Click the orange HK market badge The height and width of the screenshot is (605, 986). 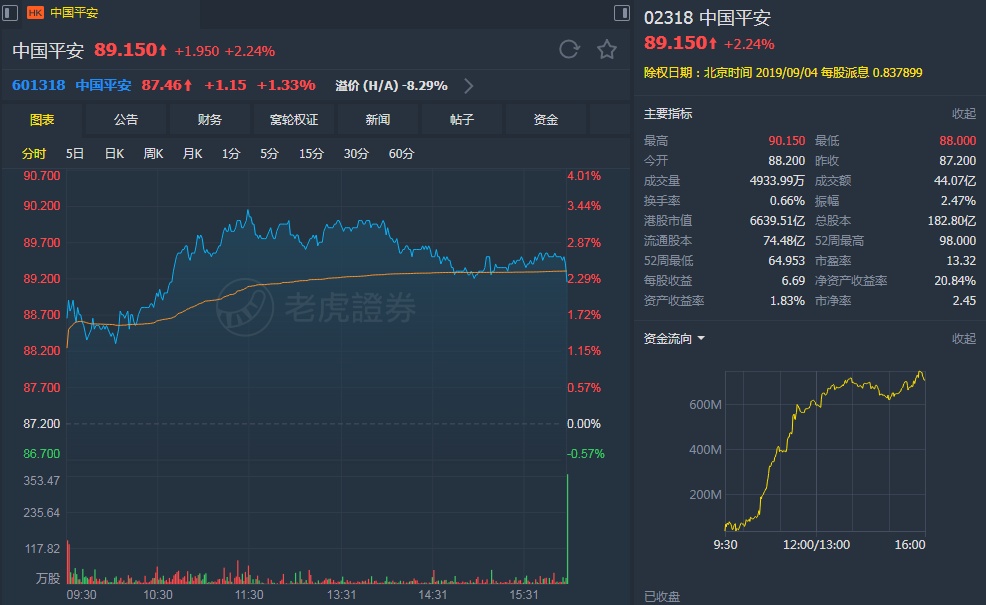(35, 13)
